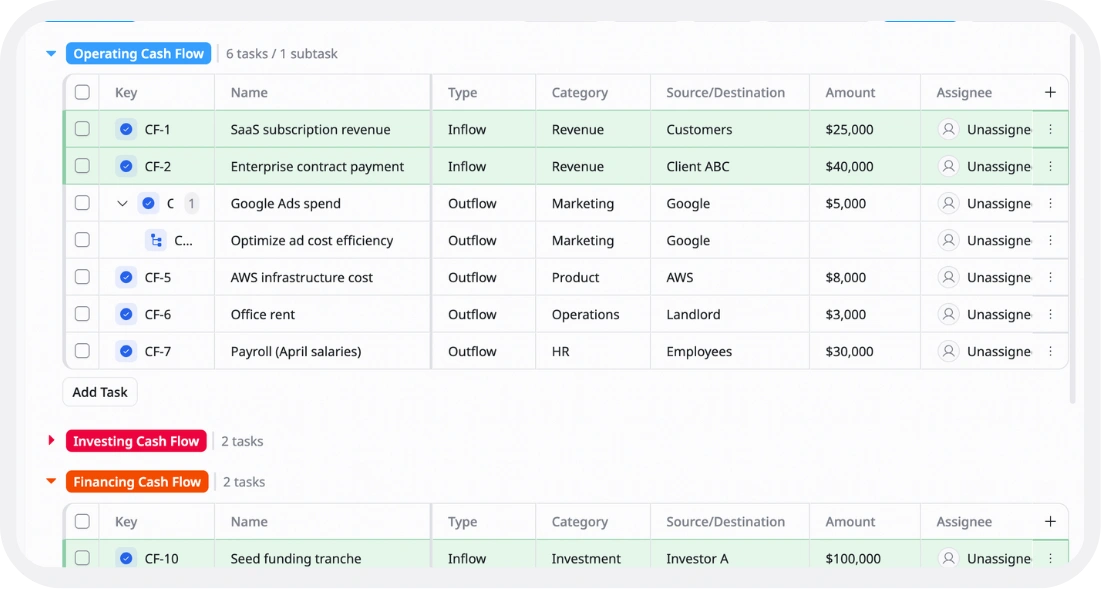The image size is (1103, 591).
Task: Click the vertical scrollbar on the right
Action: (x=1072, y=218)
